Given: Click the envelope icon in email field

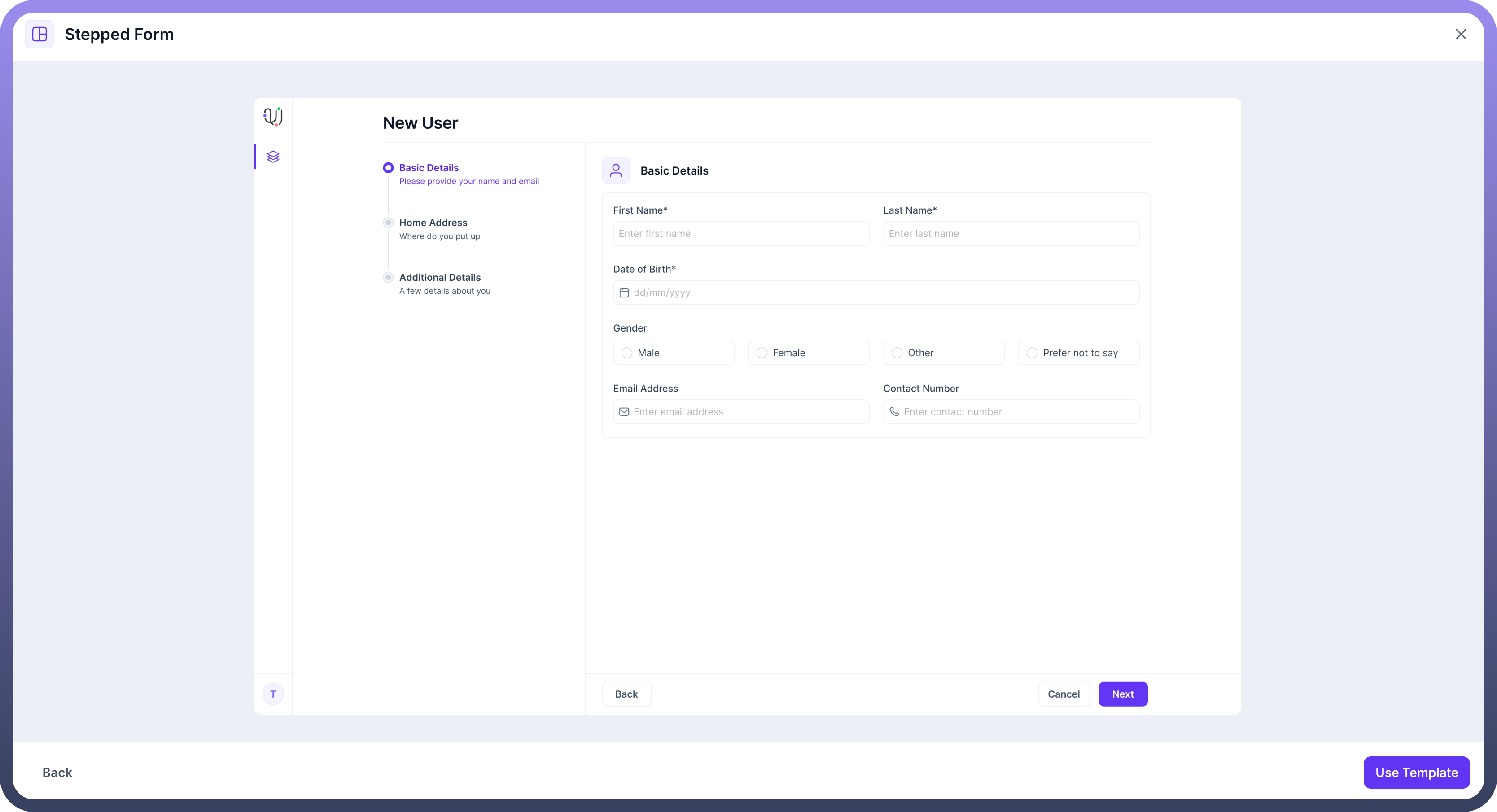Looking at the screenshot, I should point(624,412).
